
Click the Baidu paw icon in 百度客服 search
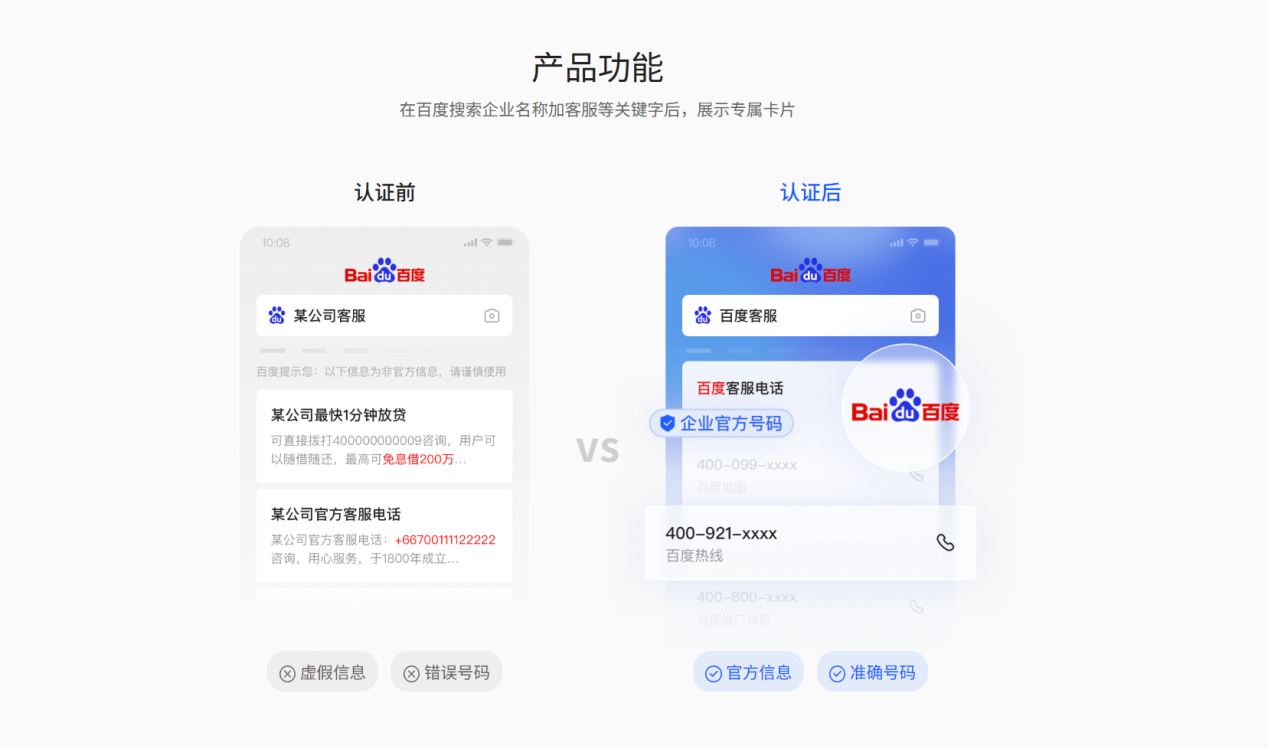coord(703,316)
